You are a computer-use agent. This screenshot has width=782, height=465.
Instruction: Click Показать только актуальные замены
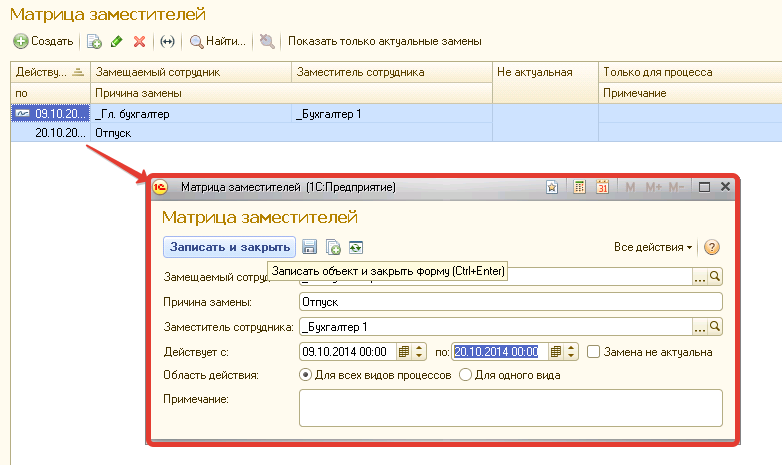coord(385,41)
